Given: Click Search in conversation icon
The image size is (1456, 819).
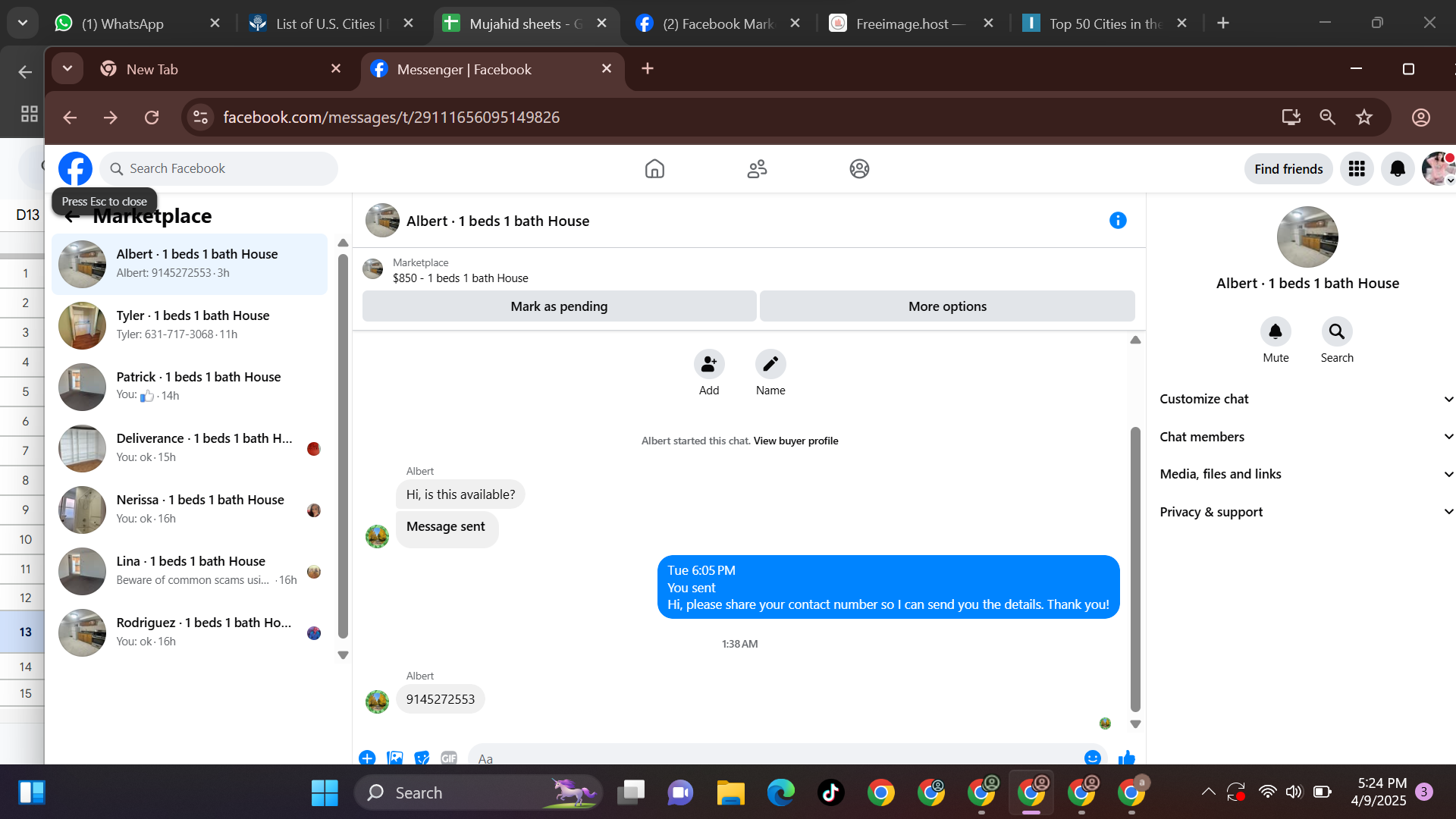Looking at the screenshot, I should click(1336, 332).
